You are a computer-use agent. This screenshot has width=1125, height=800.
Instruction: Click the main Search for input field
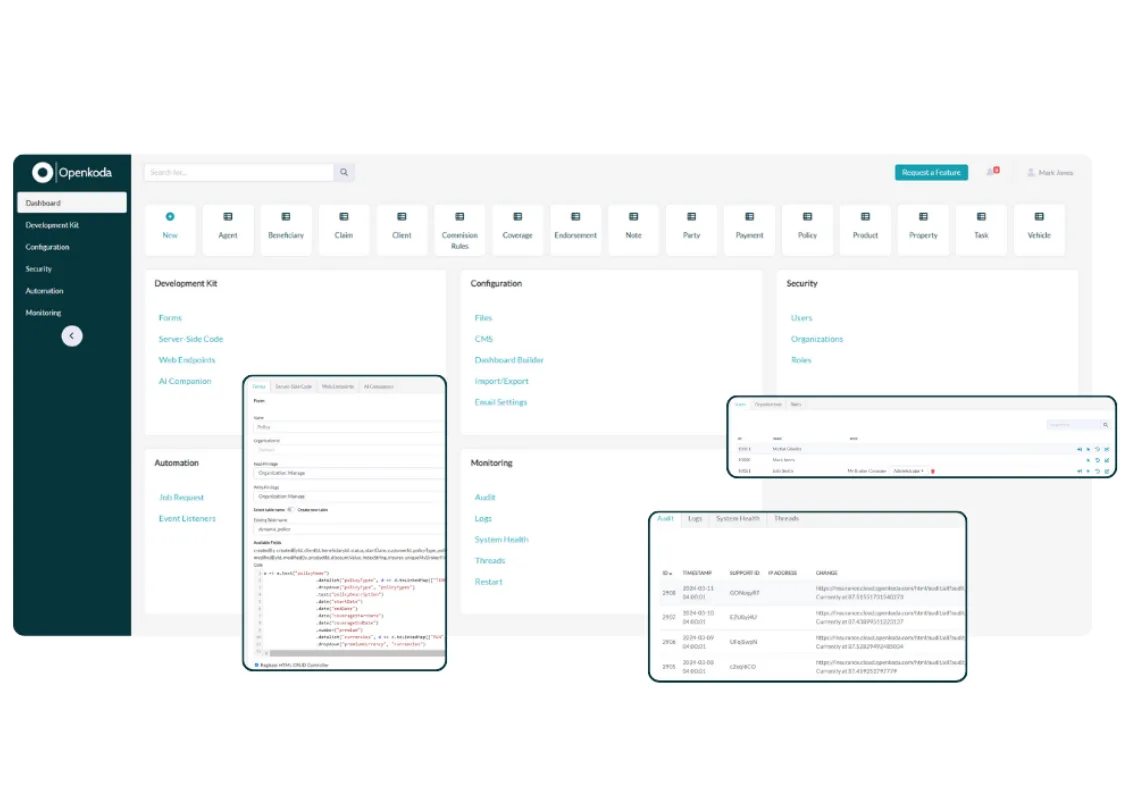point(239,172)
